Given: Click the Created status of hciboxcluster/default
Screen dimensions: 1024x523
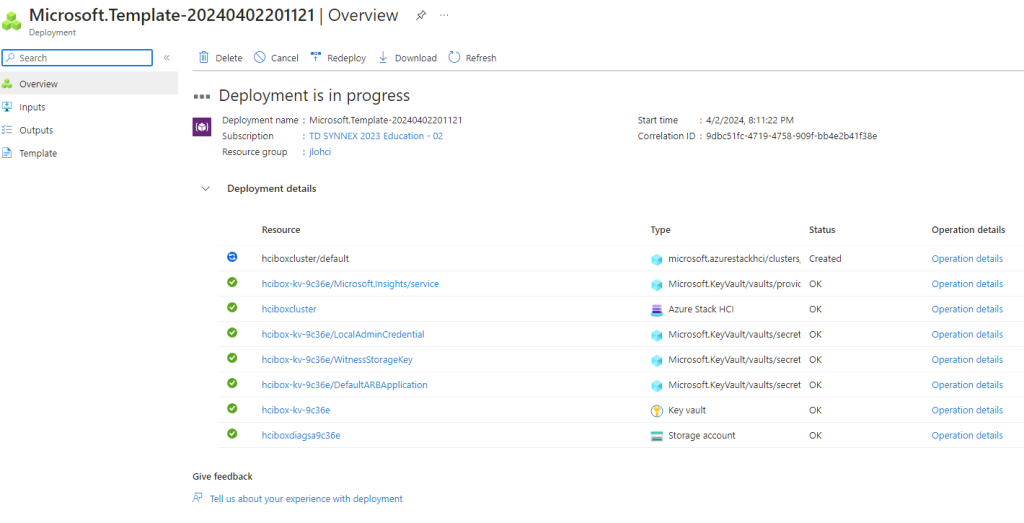Looking at the screenshot, I should (825, 259).
